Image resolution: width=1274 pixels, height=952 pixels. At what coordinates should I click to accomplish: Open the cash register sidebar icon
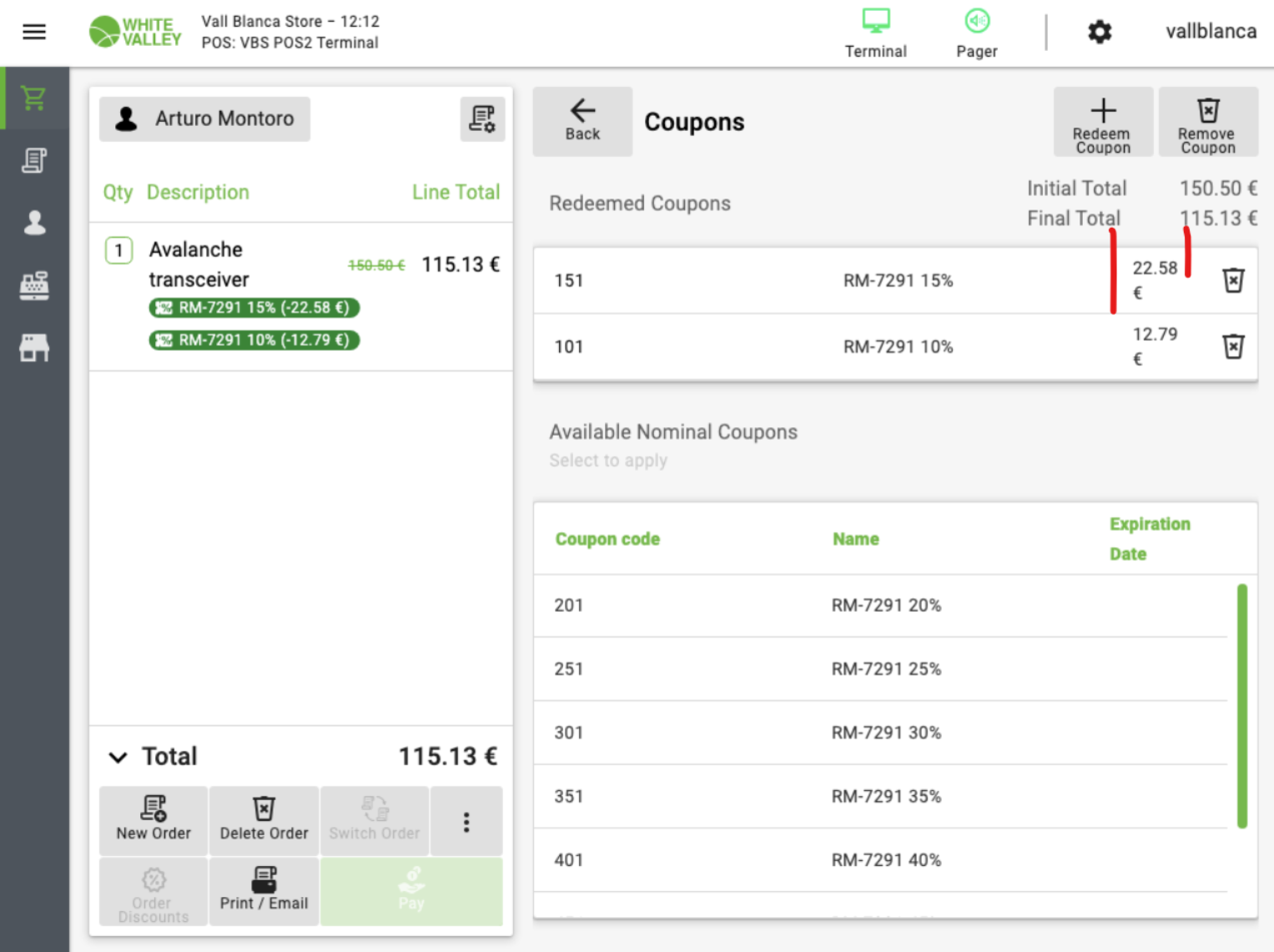click(34, 285)
